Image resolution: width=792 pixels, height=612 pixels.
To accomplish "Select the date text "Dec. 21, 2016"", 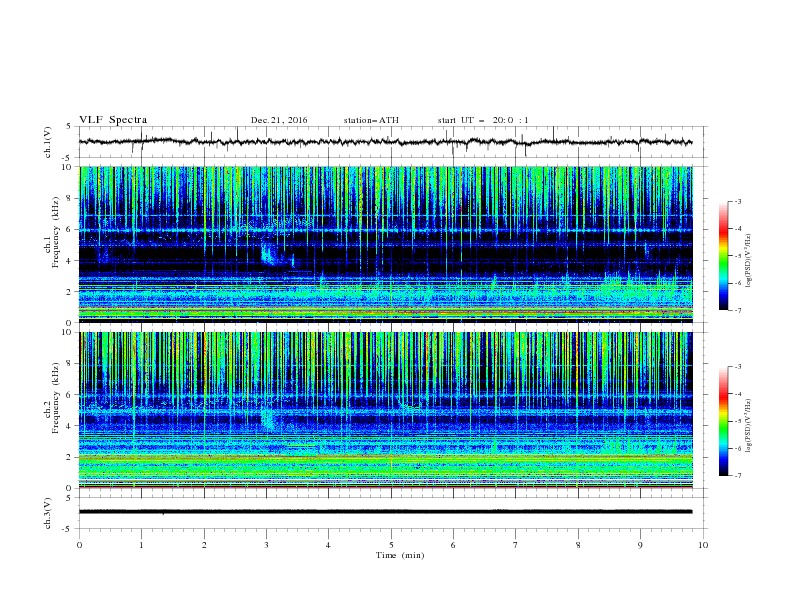I will [279, 120].
